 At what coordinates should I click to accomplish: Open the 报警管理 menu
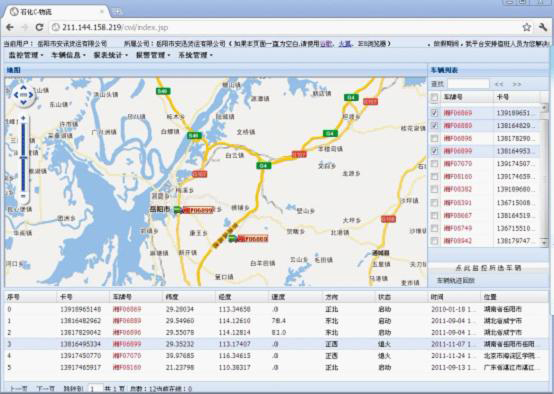tap(153, 55)
